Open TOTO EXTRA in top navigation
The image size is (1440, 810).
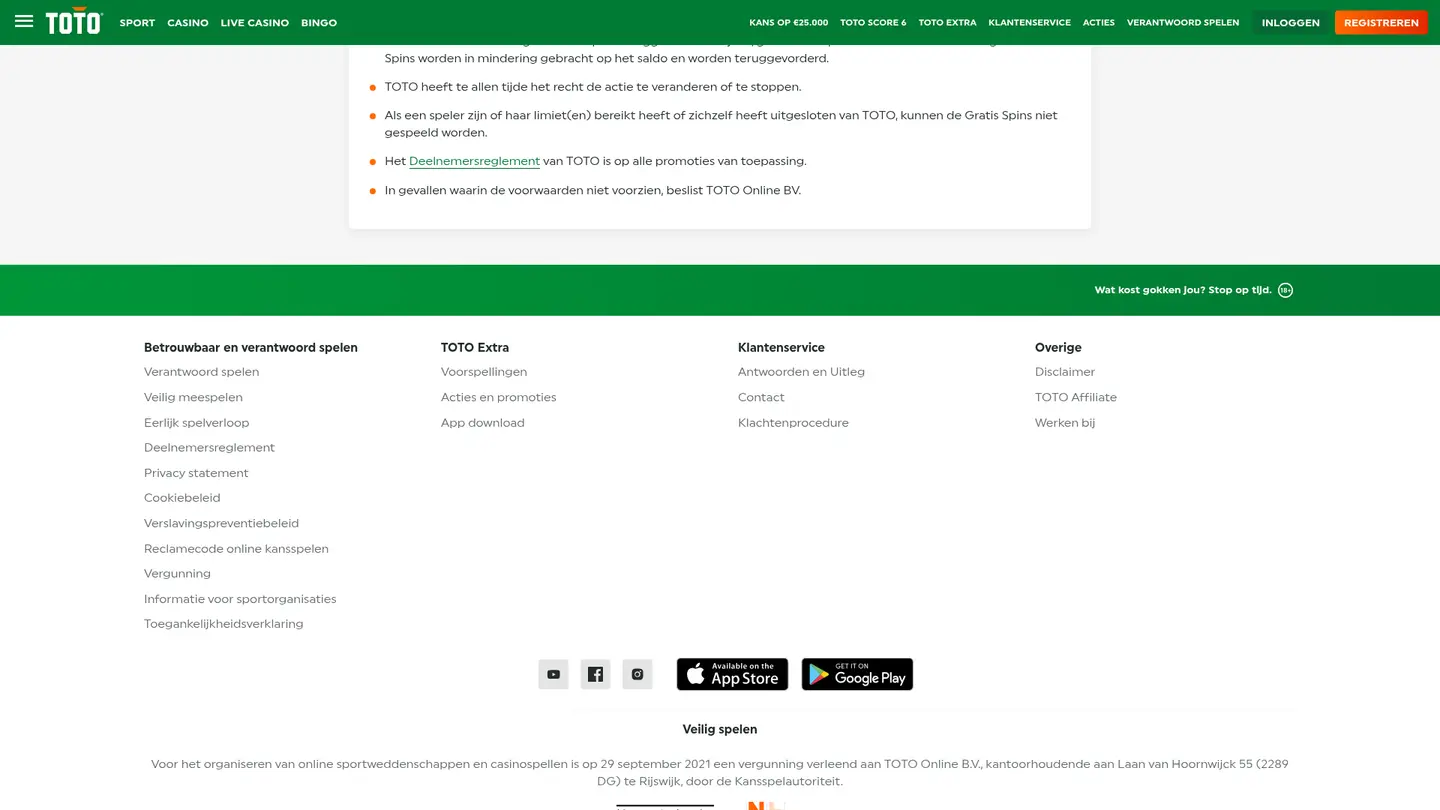(947, 22)
